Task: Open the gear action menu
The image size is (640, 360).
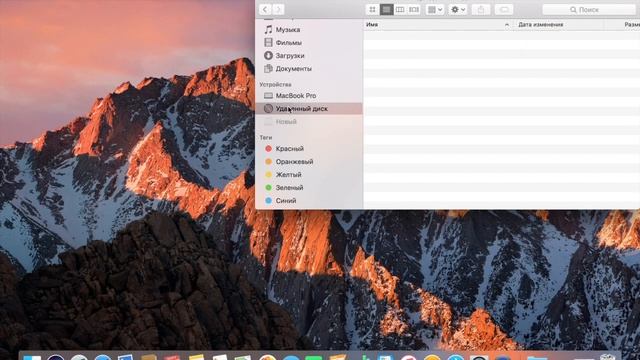Action: (x=458, y=9)
